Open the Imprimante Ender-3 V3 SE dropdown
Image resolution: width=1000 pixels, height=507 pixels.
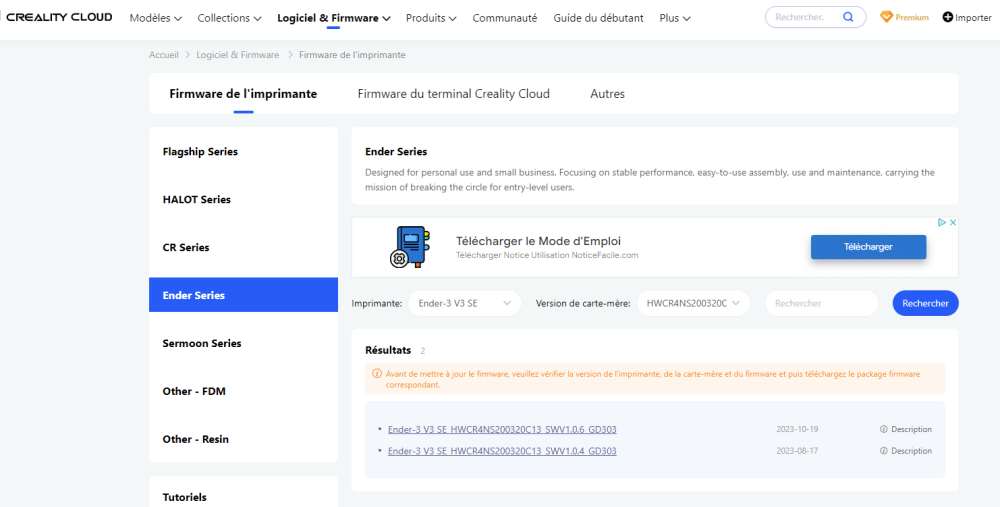[465, 304]
